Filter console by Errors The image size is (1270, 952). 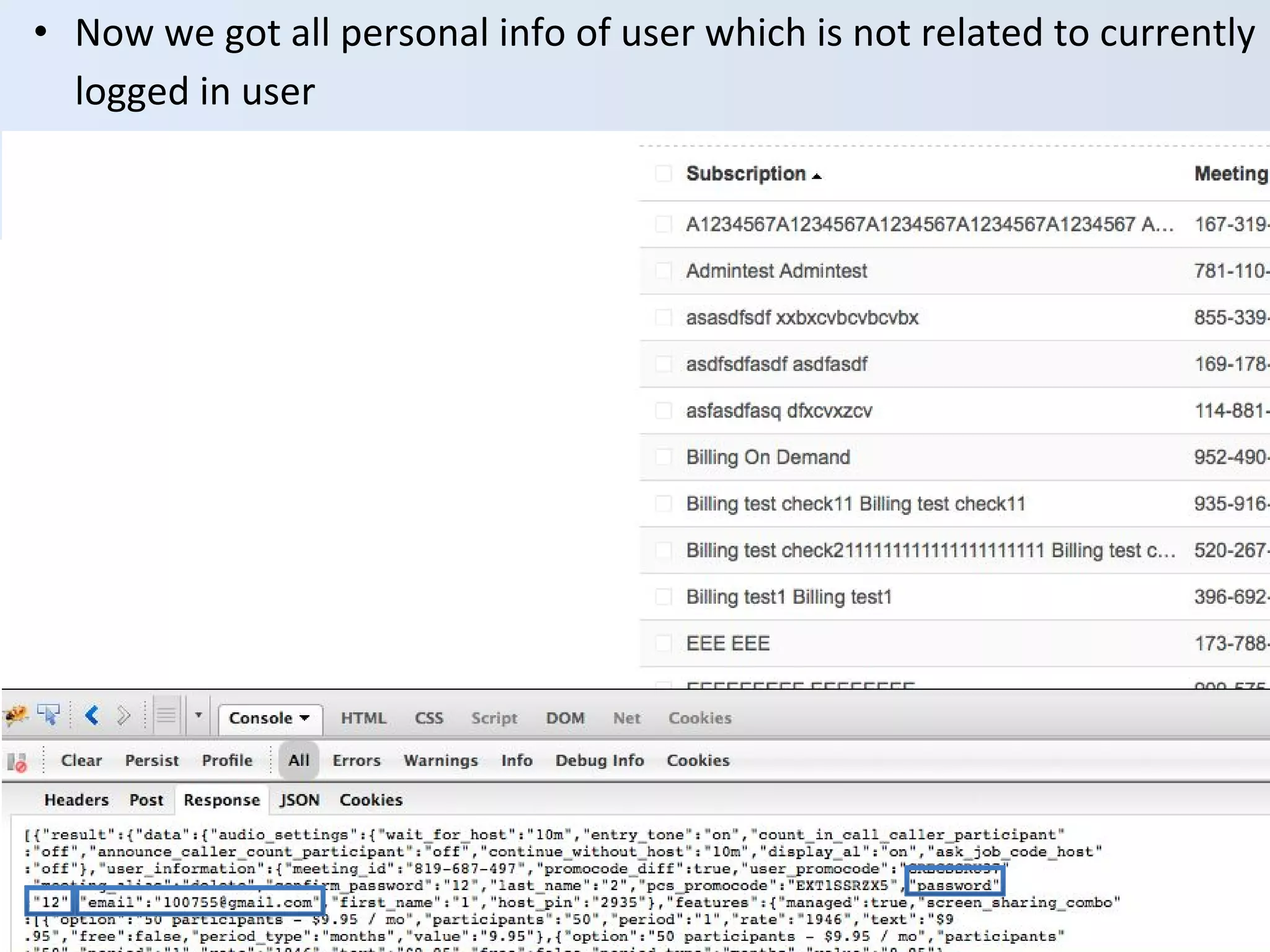[357, 760]
